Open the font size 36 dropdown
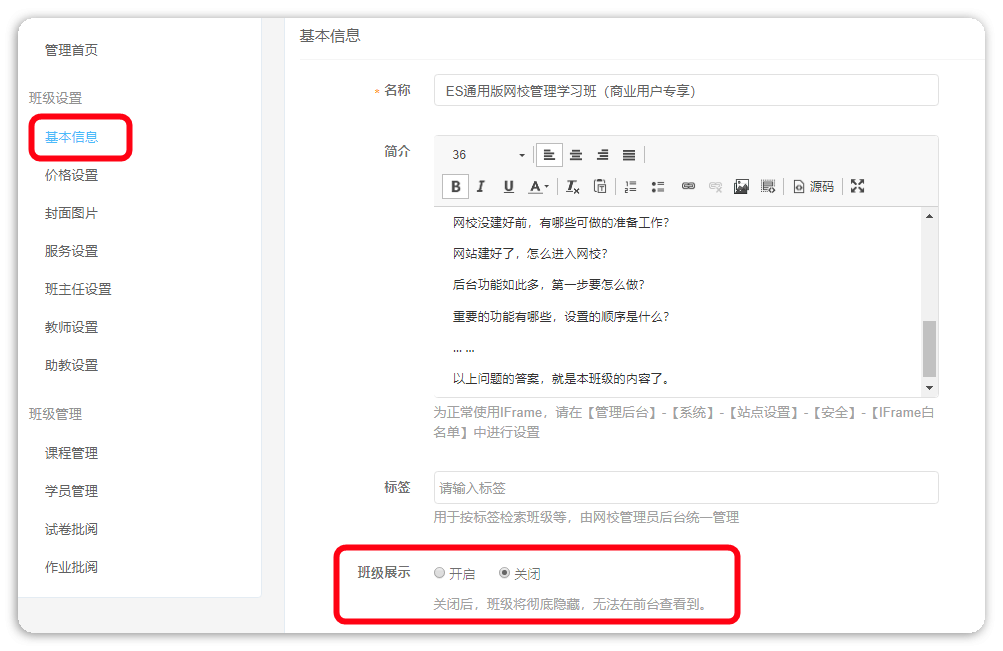Viewport: 1003px width, 651px height. tap(489, 155)
